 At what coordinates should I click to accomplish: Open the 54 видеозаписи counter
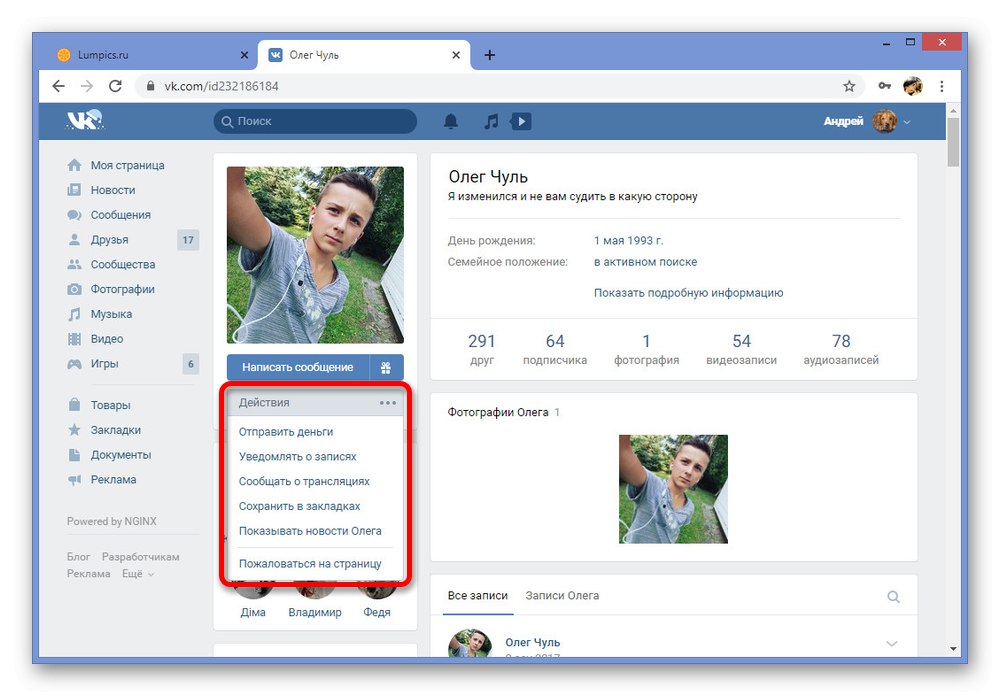741,350
